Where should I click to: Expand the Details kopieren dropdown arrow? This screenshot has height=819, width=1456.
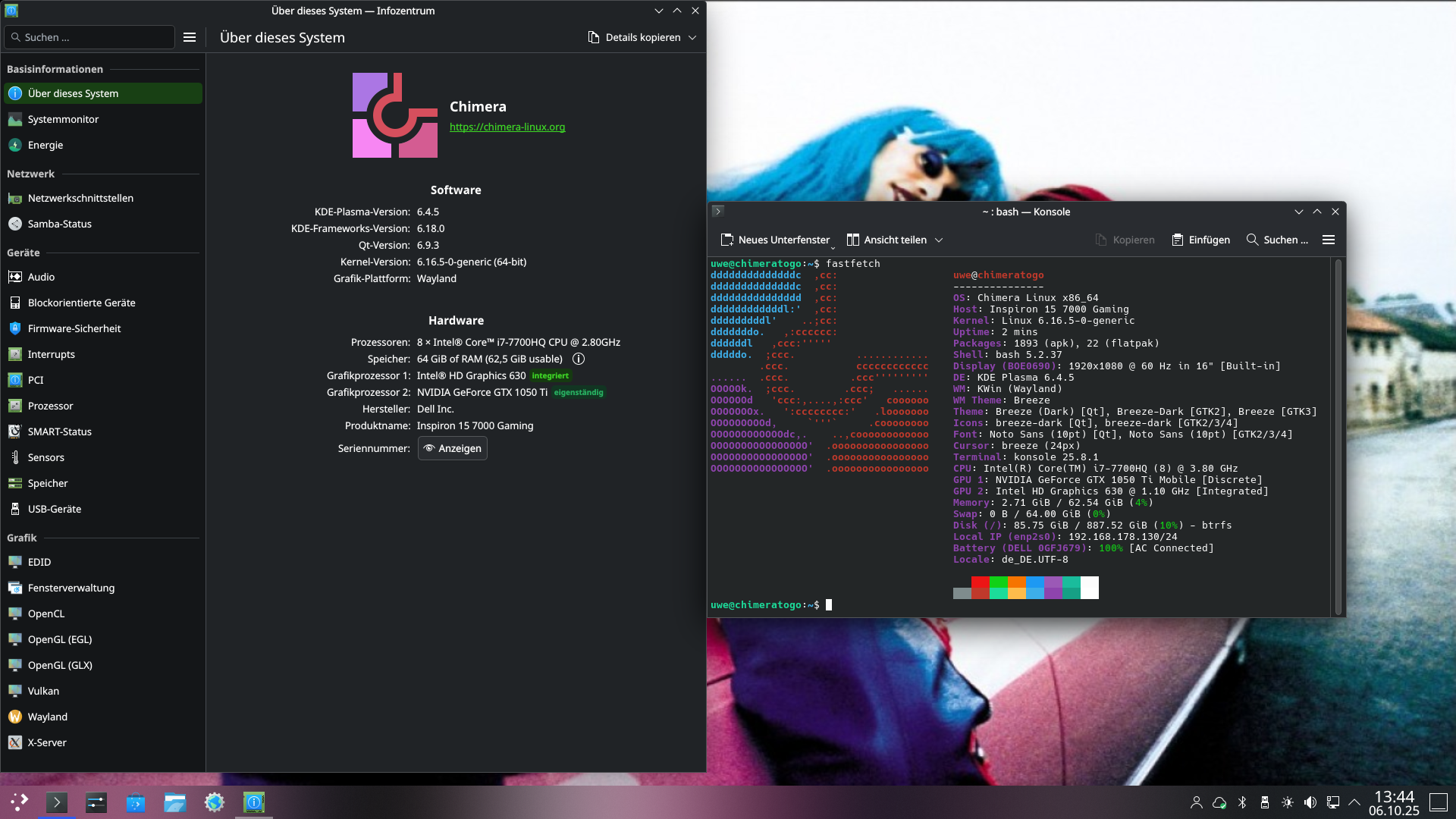692,37
